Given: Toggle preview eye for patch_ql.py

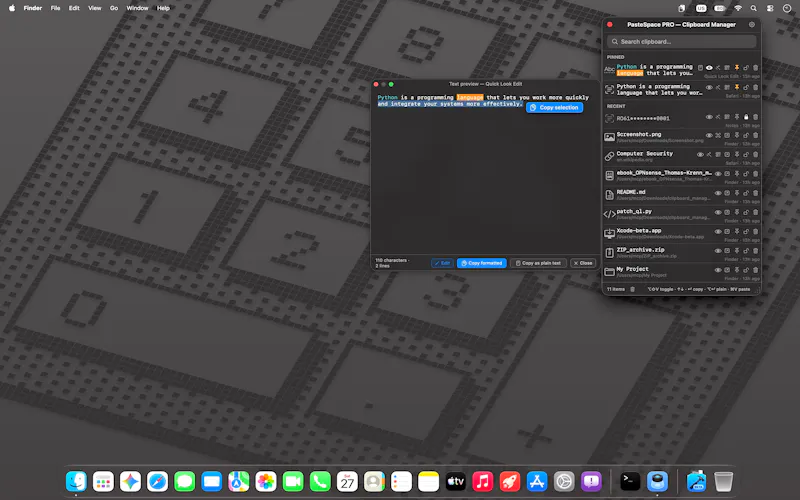Looking at the screenshot, I should [718, 212].
